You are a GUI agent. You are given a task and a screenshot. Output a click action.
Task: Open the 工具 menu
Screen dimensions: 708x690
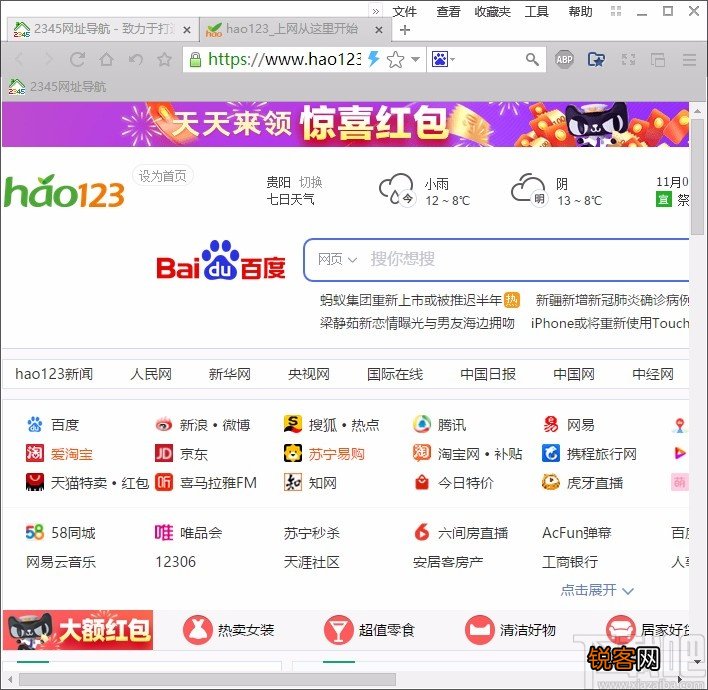(536, 11)
